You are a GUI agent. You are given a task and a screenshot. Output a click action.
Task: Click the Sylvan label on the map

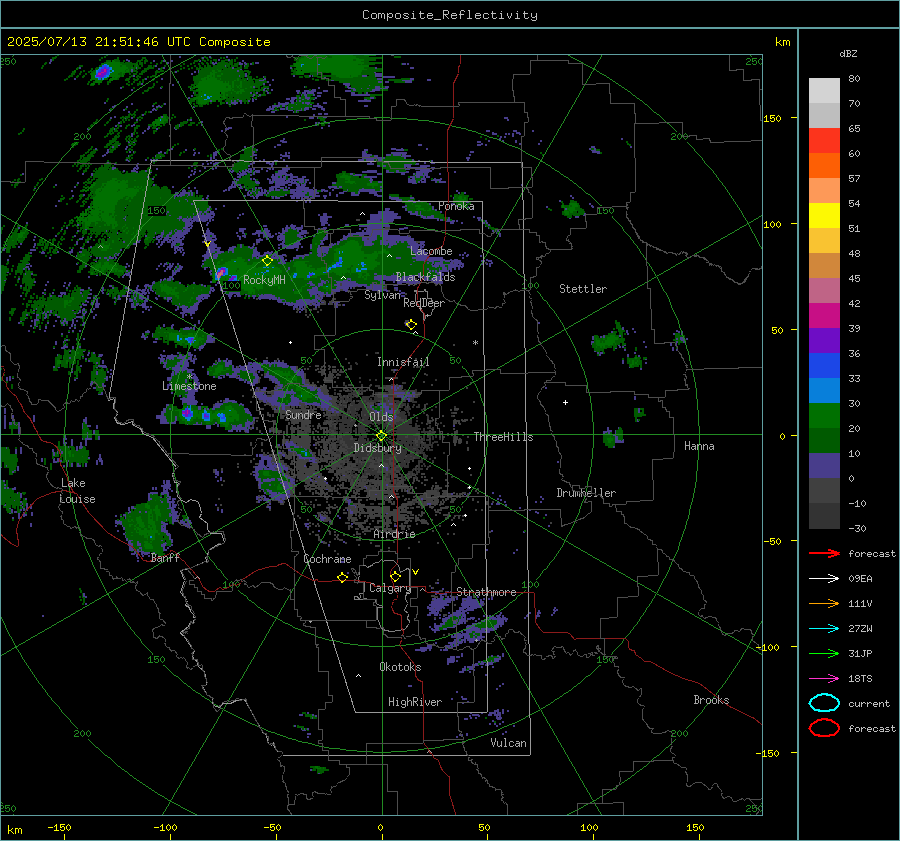click(383, 295)
